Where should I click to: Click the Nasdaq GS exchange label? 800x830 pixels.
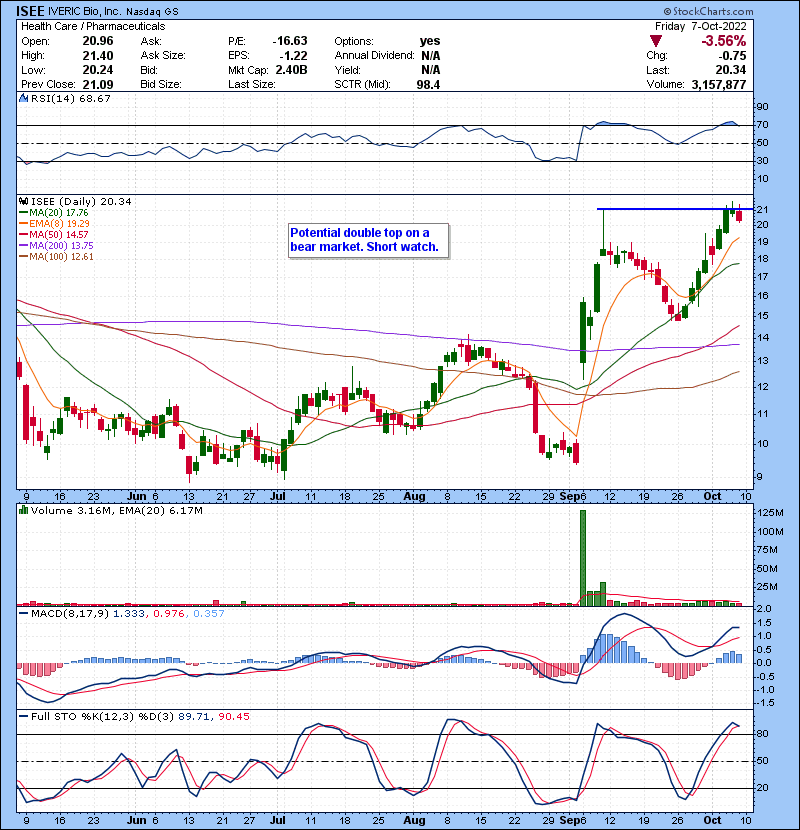[152, 11]
